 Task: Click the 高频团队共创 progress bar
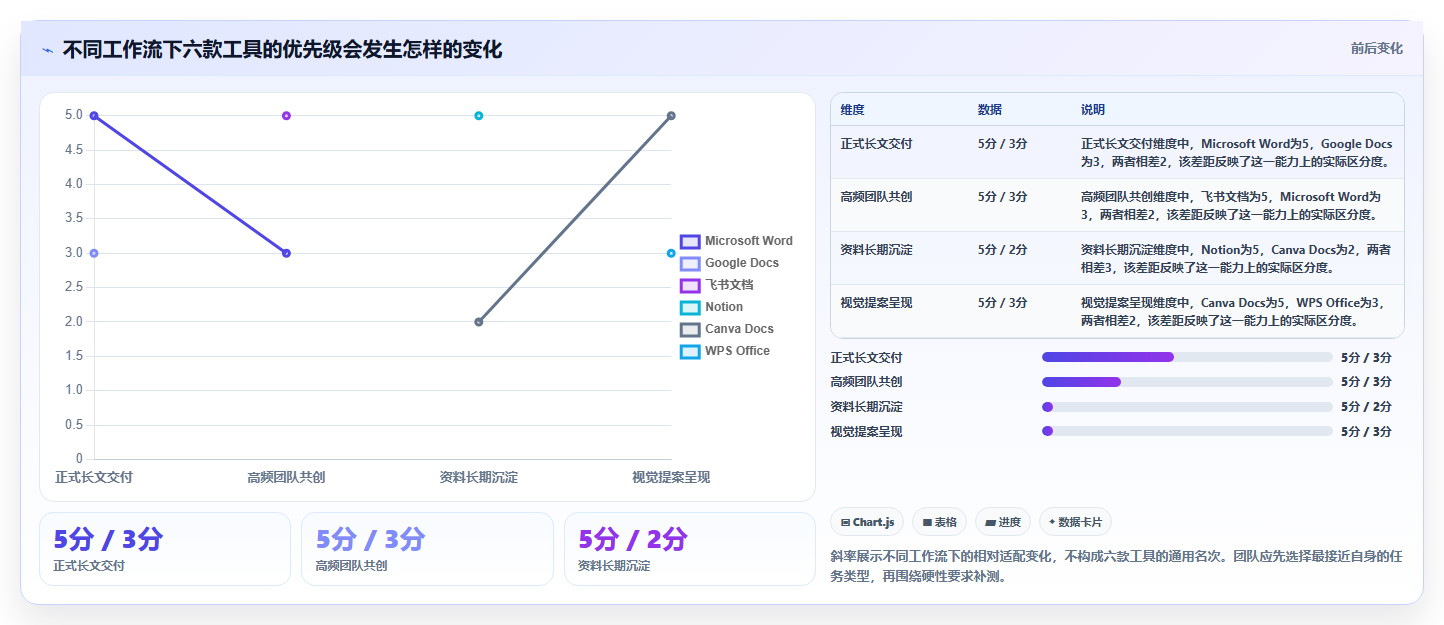1187,382
